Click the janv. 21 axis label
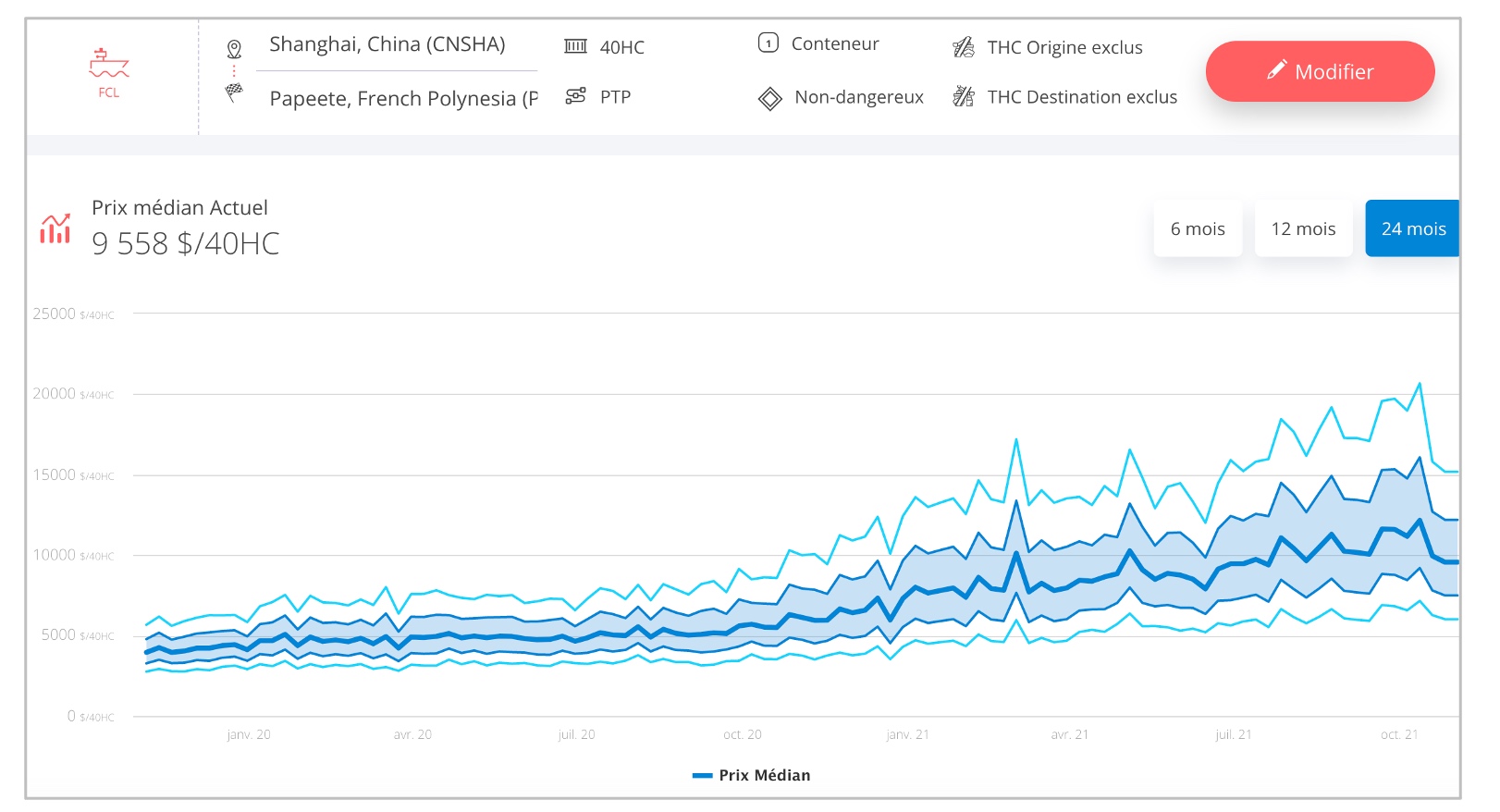 tap(908, 734)
